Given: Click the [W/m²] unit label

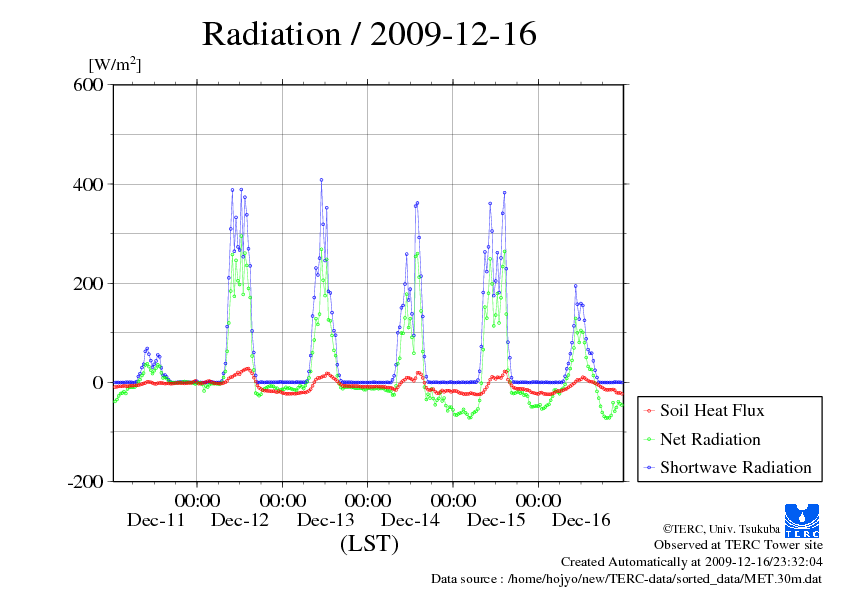Looking at the screenshot, I should click(115, 64).
